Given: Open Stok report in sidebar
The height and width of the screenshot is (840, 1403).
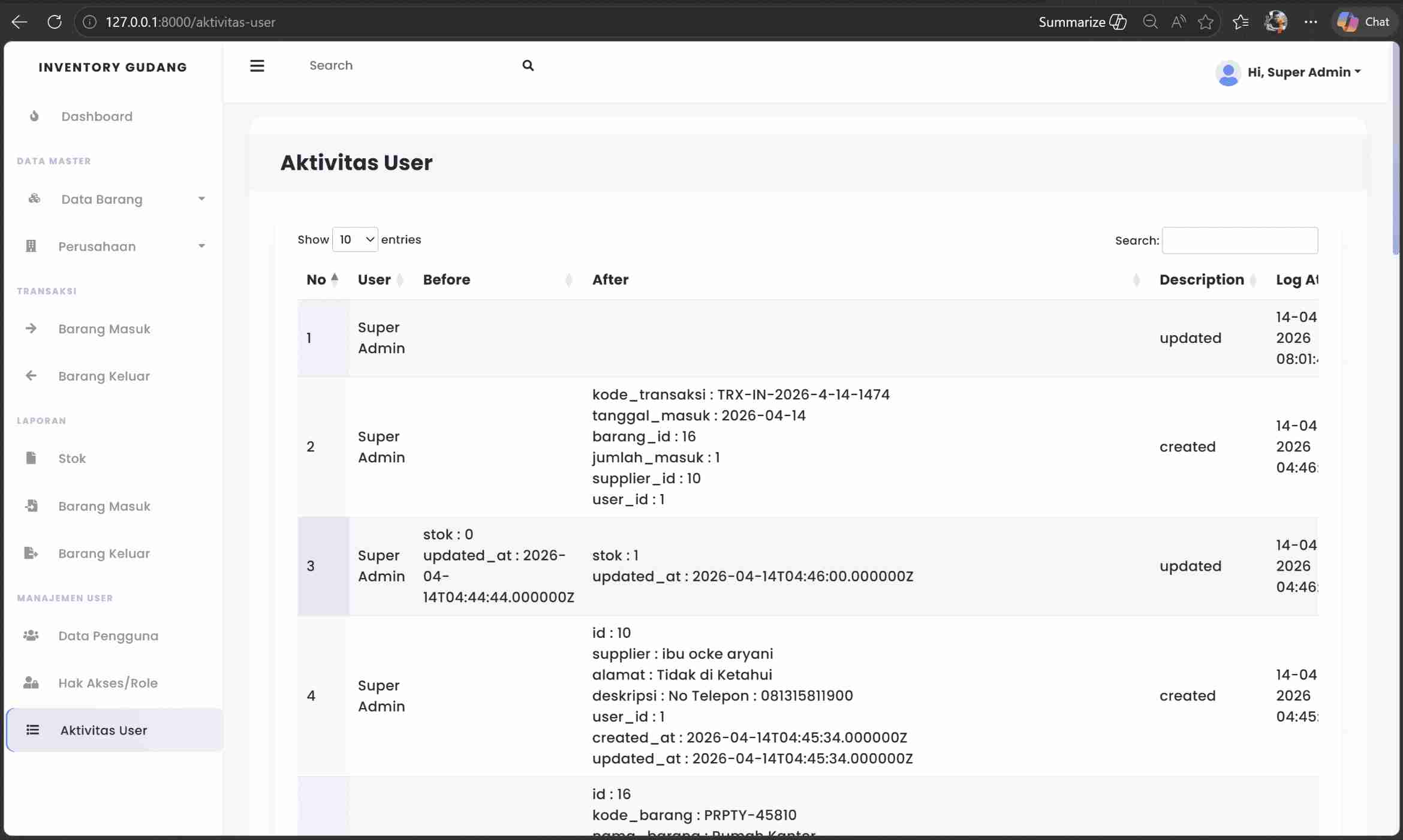Looking at the screenshot, I should (x=72, y=458).
